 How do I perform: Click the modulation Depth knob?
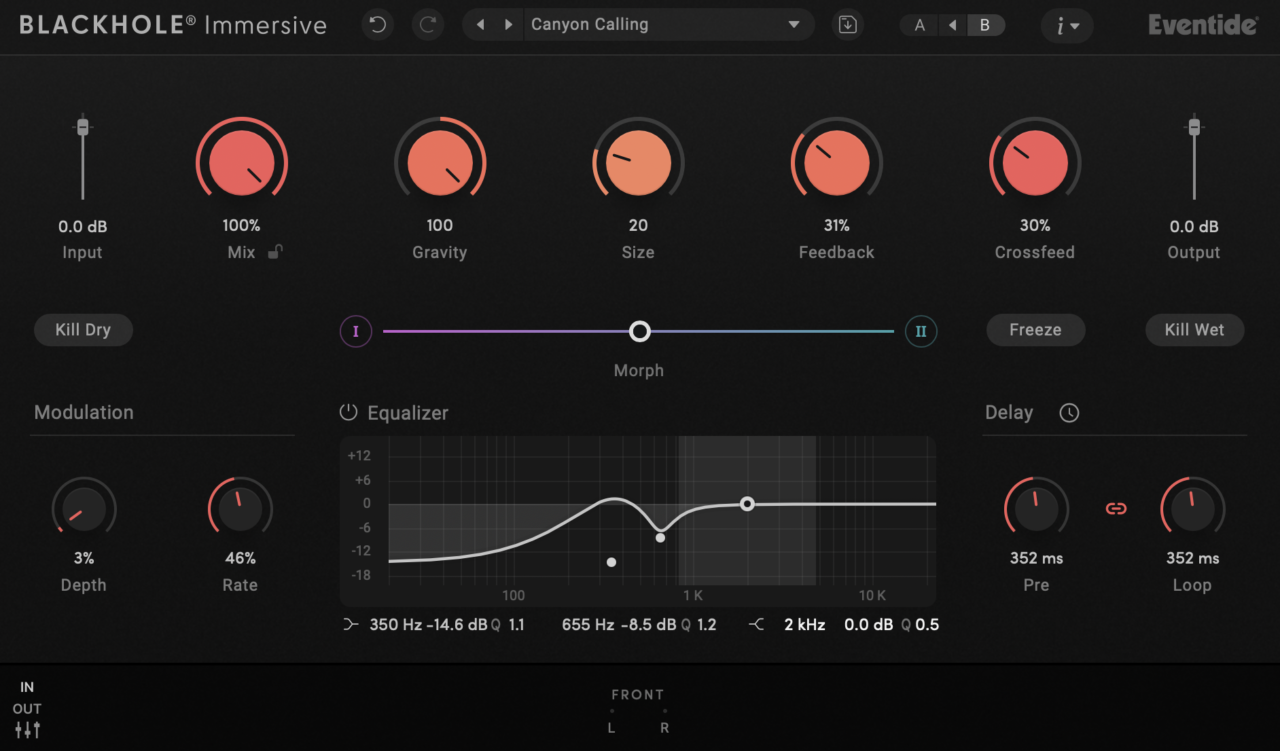(84, 508)
